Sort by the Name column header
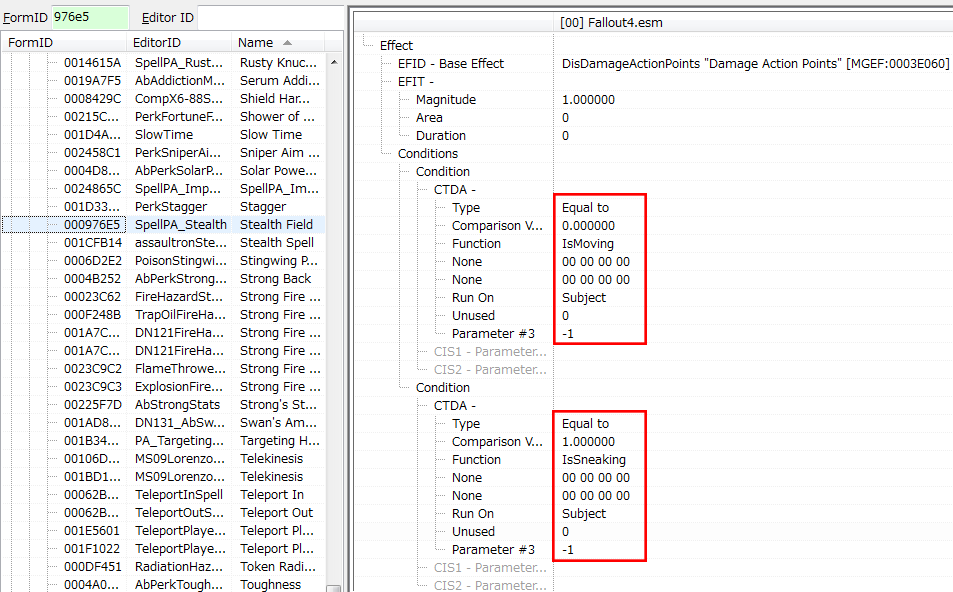 pos(278,43)
